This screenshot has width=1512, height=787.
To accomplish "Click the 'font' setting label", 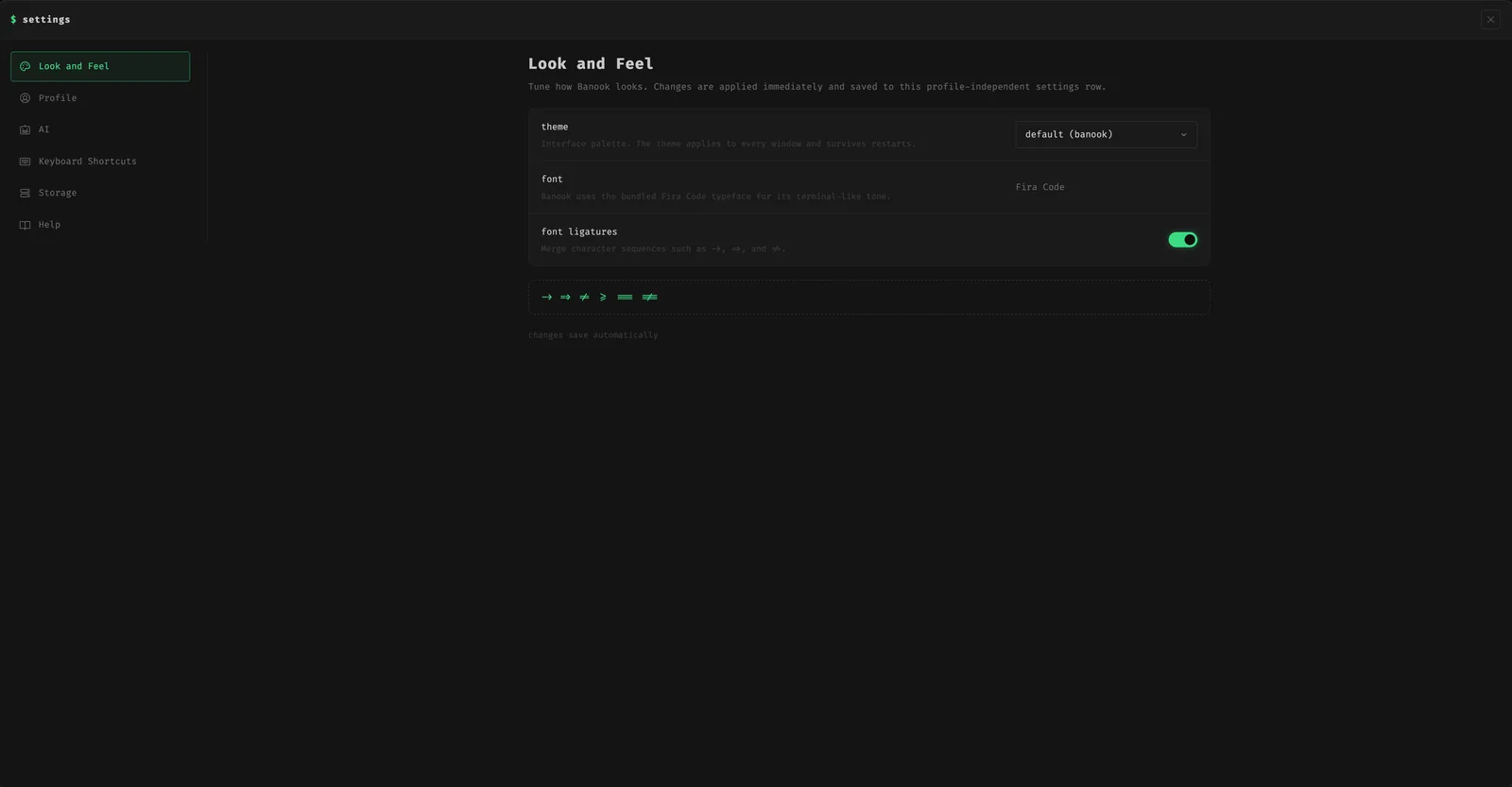I will pos(552,179).
